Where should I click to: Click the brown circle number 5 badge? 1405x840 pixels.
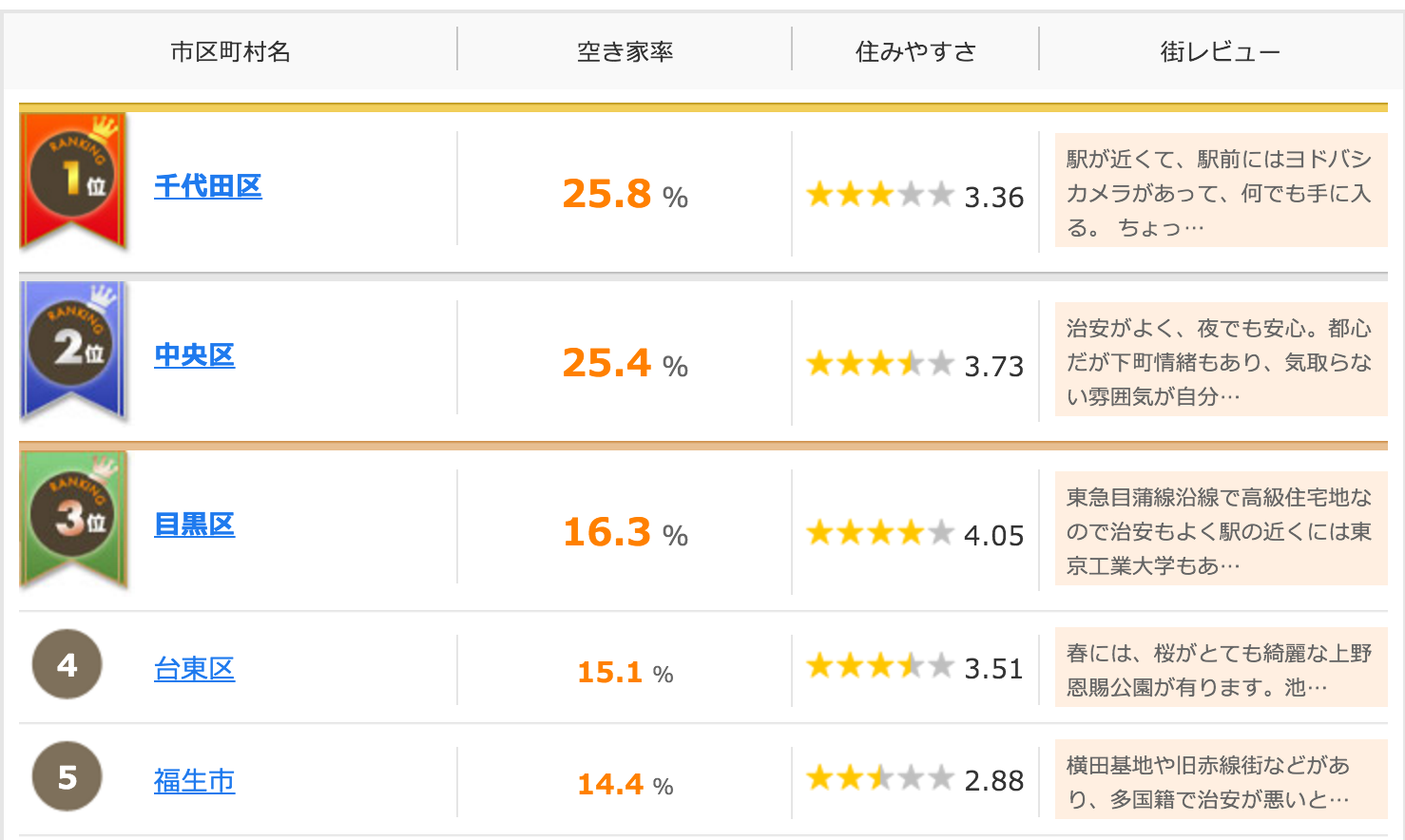click(67, 776)
